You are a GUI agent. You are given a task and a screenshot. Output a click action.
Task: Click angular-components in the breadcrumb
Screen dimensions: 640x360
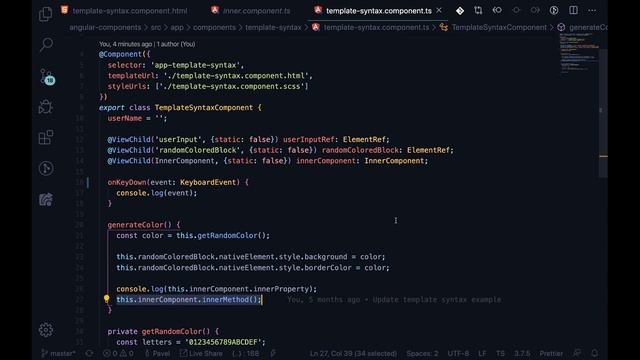(x=105, y=27)
